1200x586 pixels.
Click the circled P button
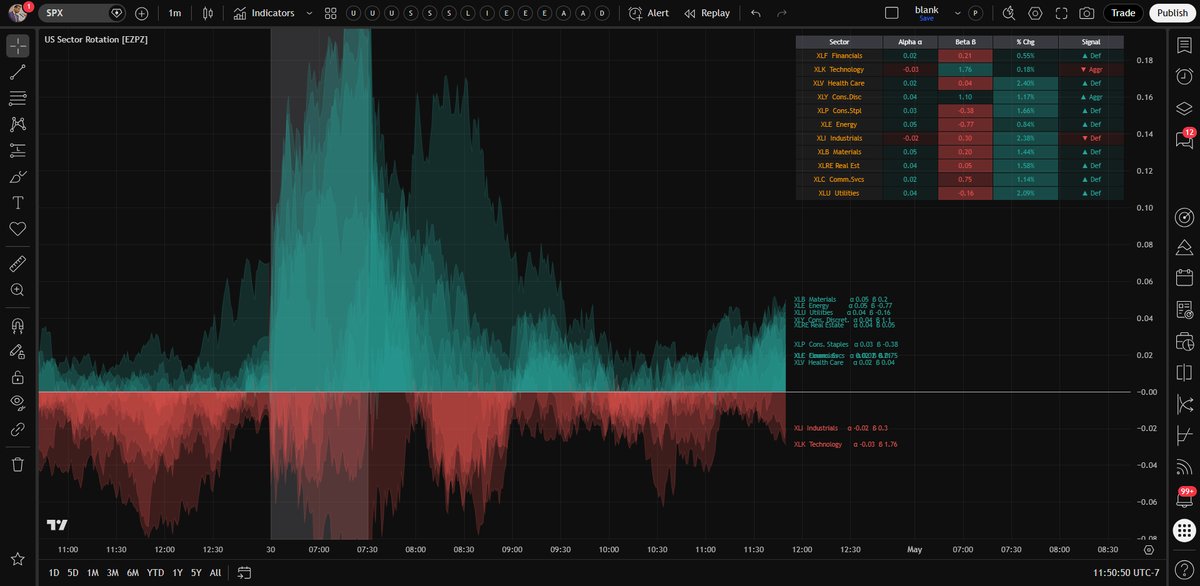coord(975,13)
